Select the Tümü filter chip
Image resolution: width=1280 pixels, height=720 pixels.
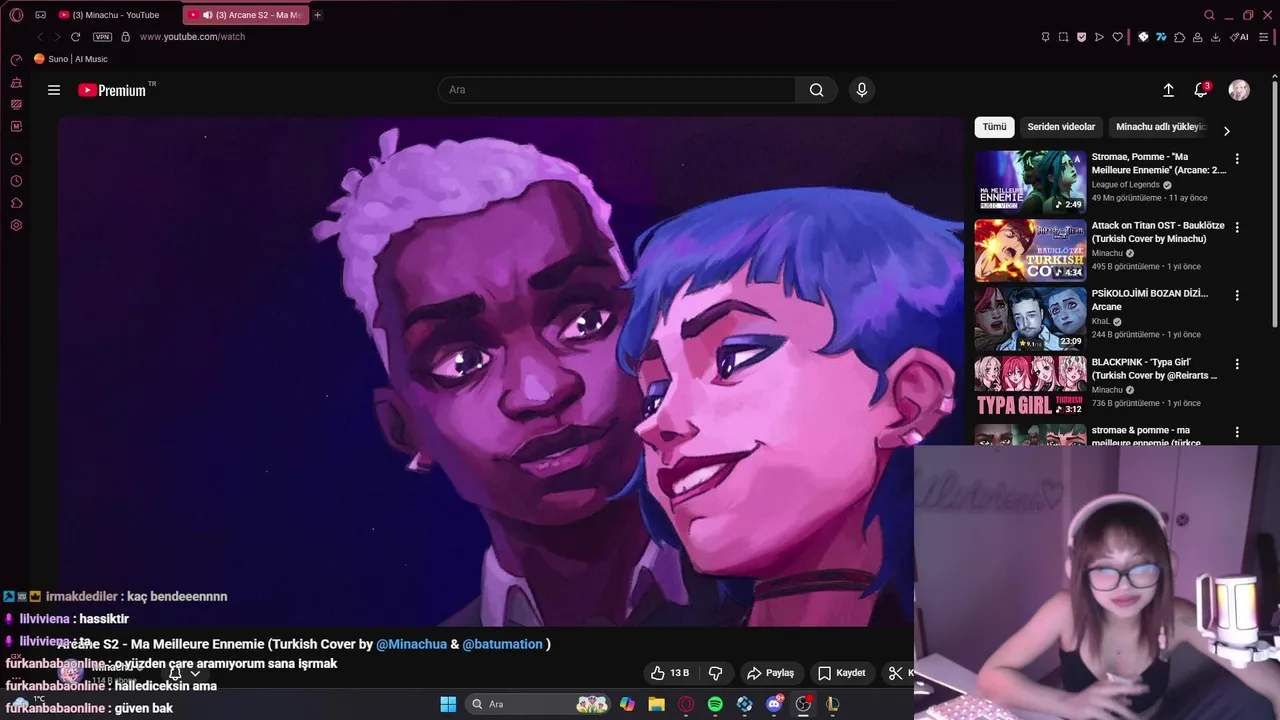coord(994,127)
